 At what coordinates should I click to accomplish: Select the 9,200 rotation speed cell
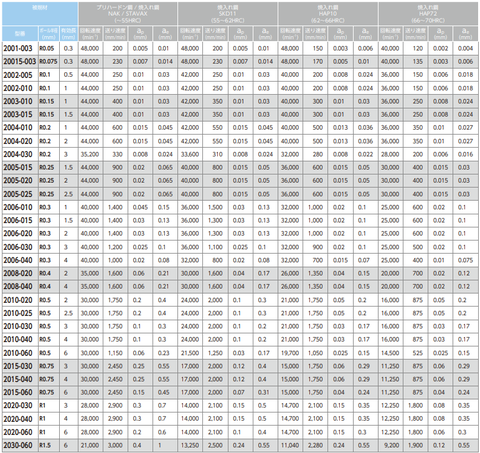click(x=391, y=445)
